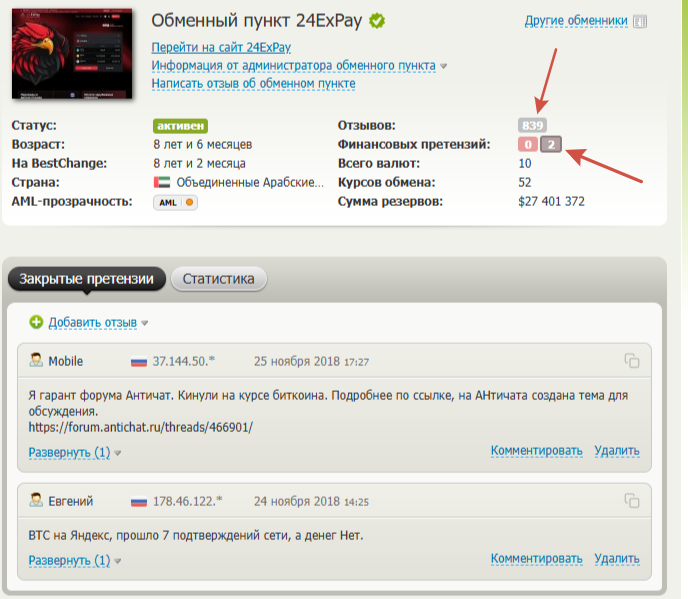688x599 pixels.
Task: Click the IP address 178.46.122.*
Action: point(187,501)
